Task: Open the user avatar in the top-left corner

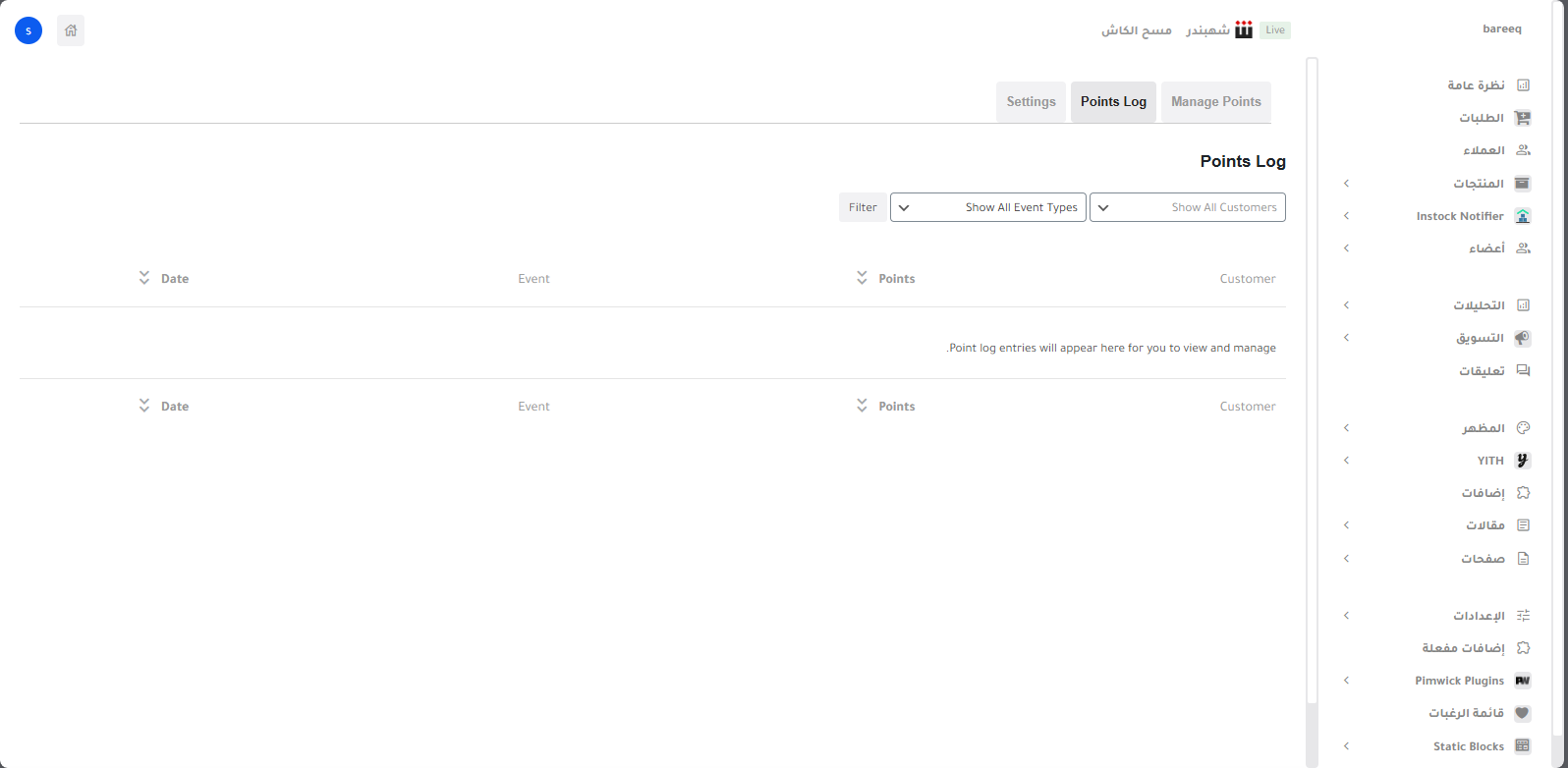Action: tap(28, 30)
